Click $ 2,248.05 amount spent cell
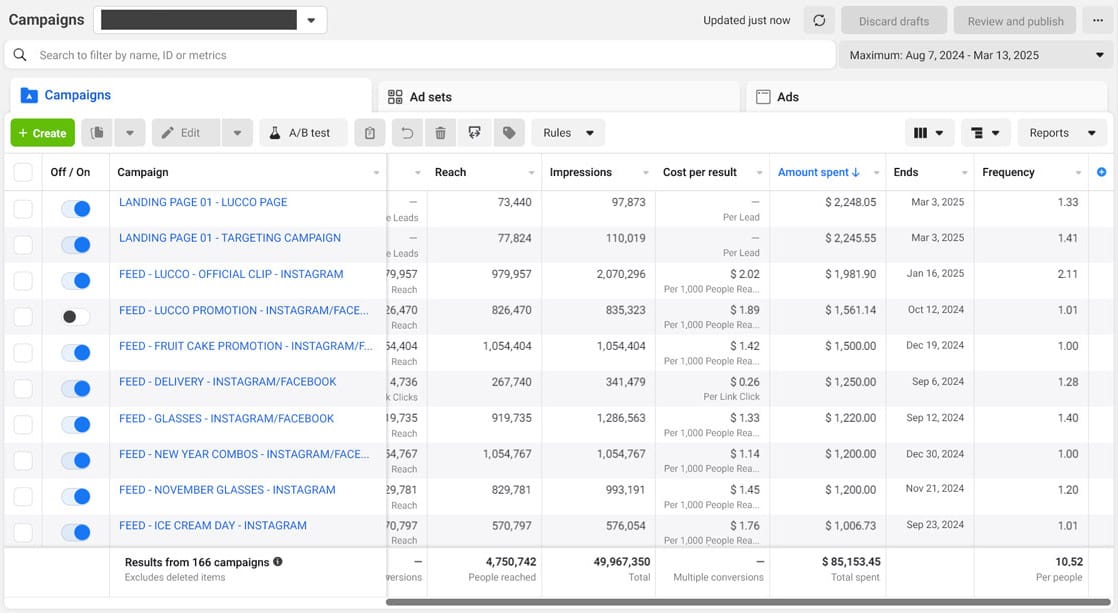This screenshot has width=1118, height=613. click(x=851, y=202)
